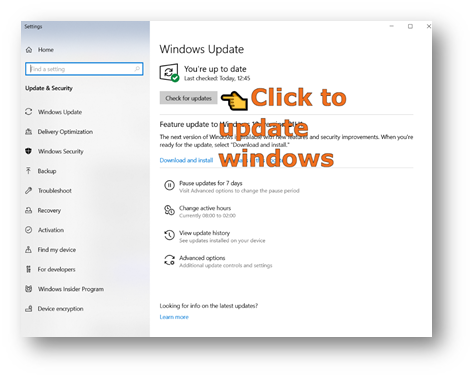This screenshot has width=474, height=379.
Task: Click the Learn more link
Action: click(174, 317)
